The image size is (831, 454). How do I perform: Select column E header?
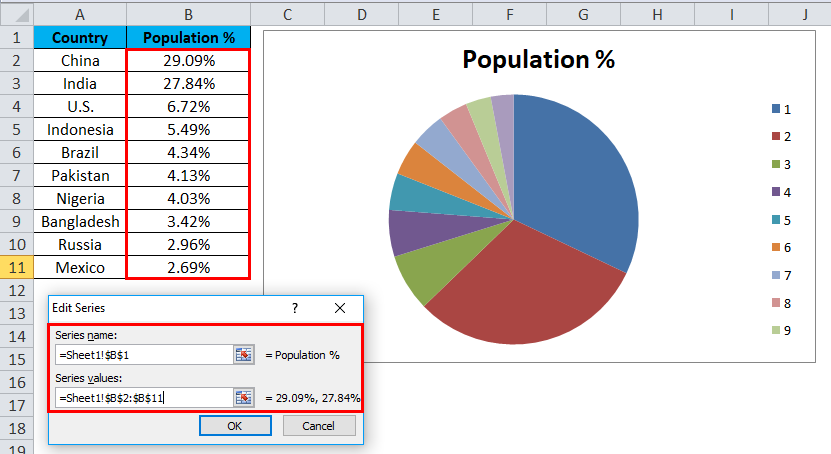coord(436,15)
